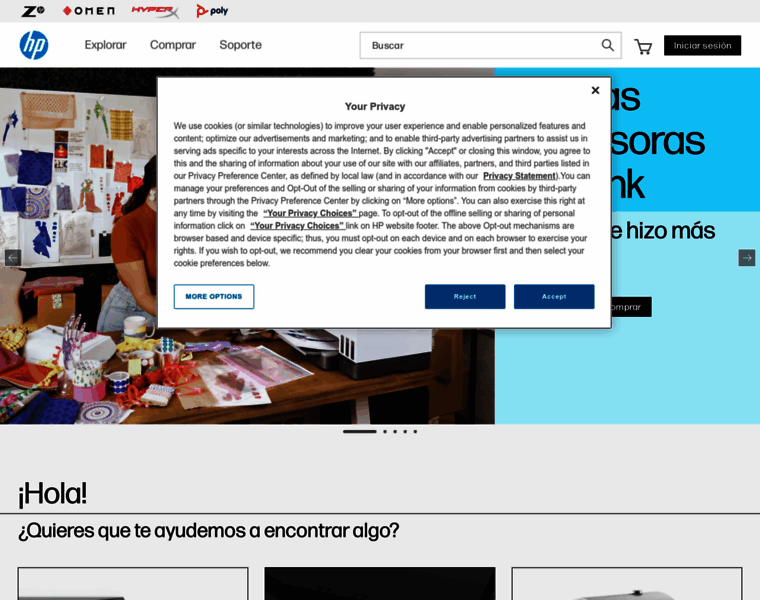Accept cookies with the Accept button
Image resolution: width=760 pixels, height=600 pixels.
point(554,296)
